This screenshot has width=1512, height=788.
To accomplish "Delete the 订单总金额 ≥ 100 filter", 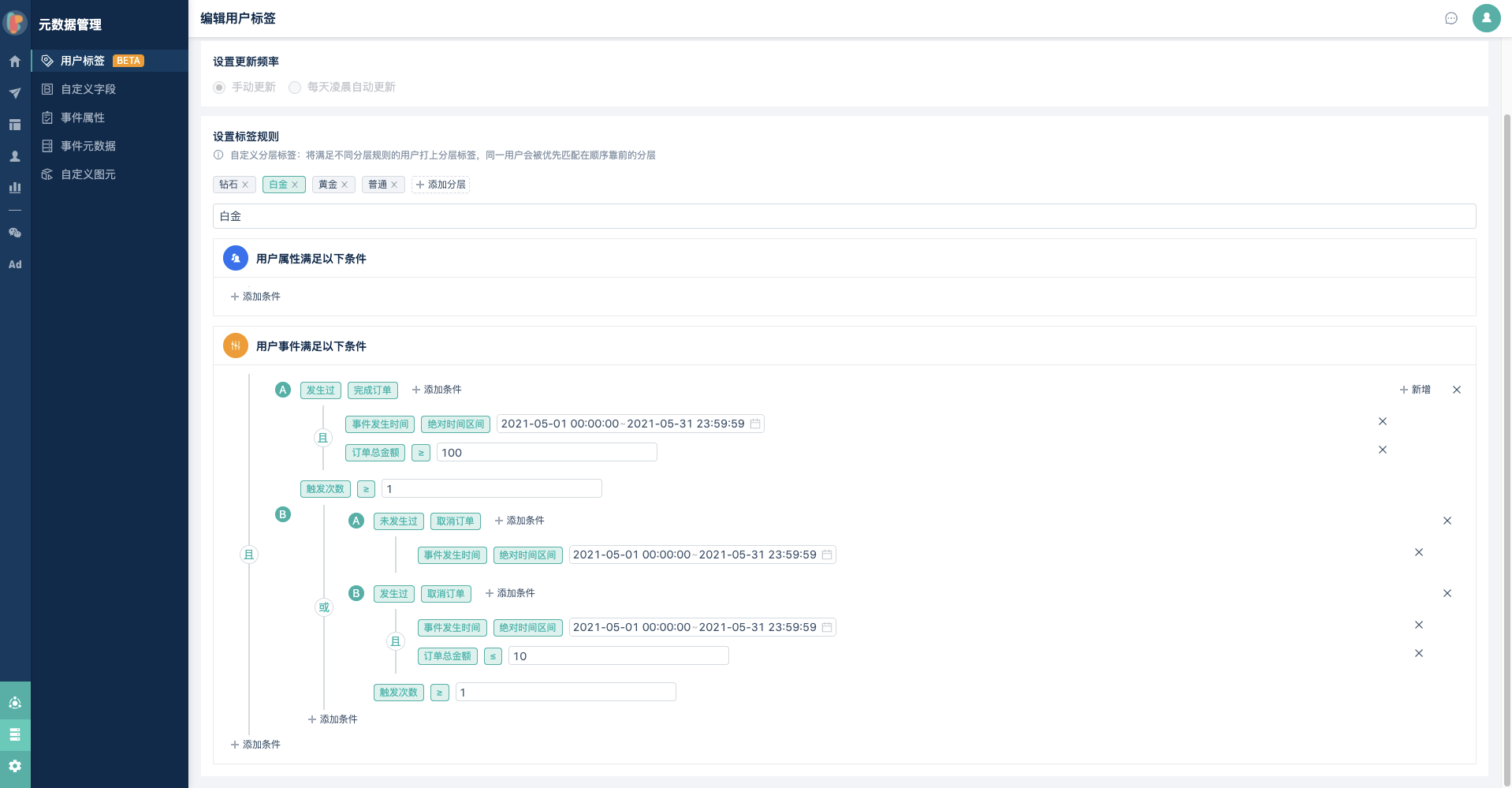I will pyautogui.click(x=1383, y=450).
